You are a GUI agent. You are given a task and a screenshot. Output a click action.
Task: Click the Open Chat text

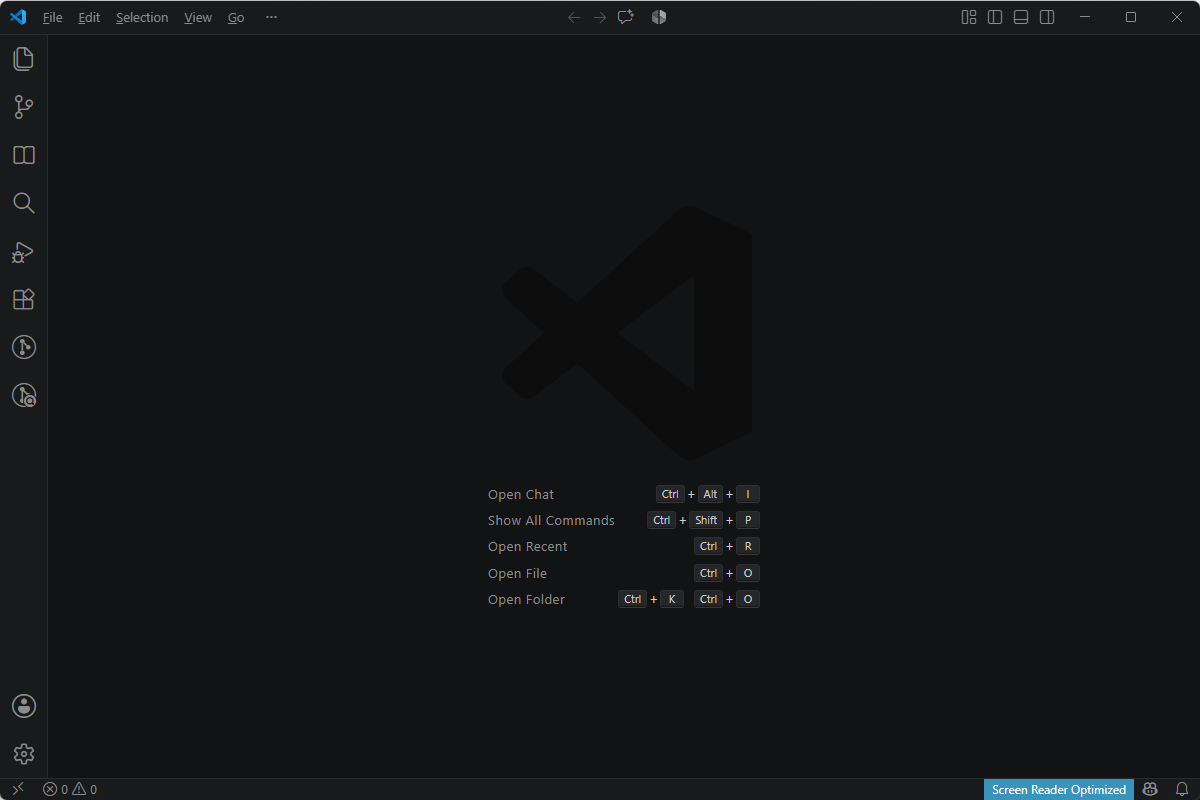[521, 494]
